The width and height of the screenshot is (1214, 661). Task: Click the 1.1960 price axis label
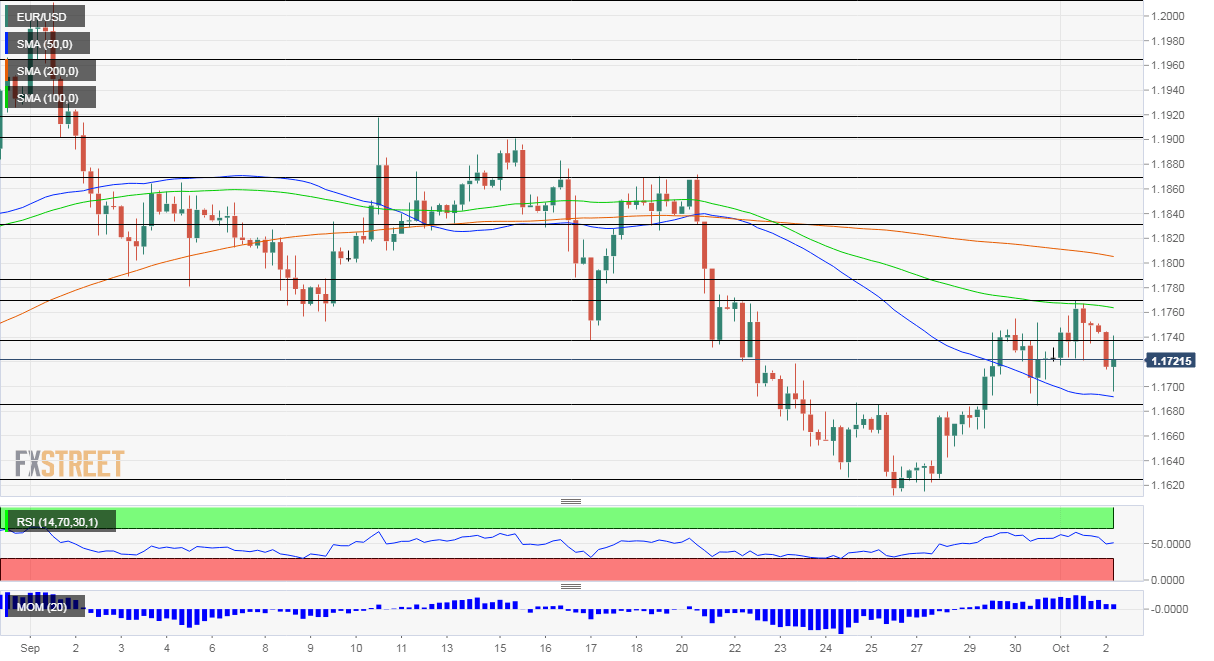tap(1168, 65)
